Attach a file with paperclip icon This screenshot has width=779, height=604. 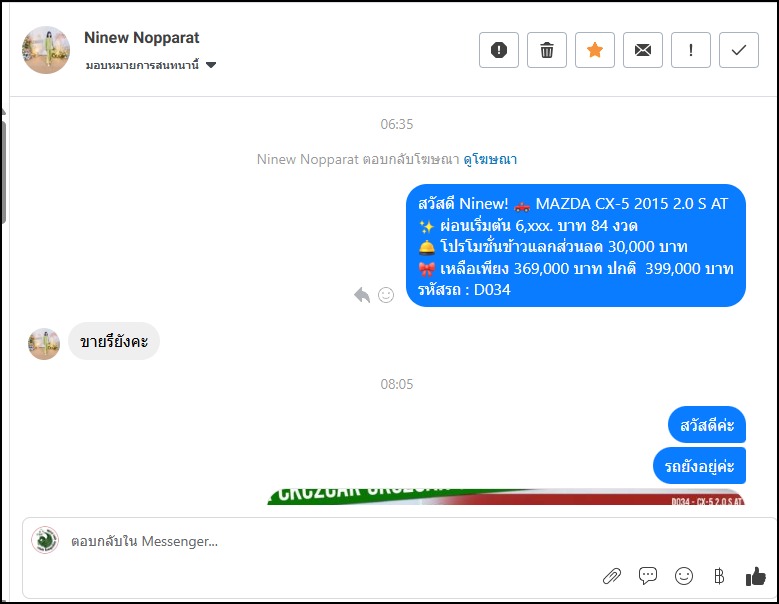[x=612, y=576]
